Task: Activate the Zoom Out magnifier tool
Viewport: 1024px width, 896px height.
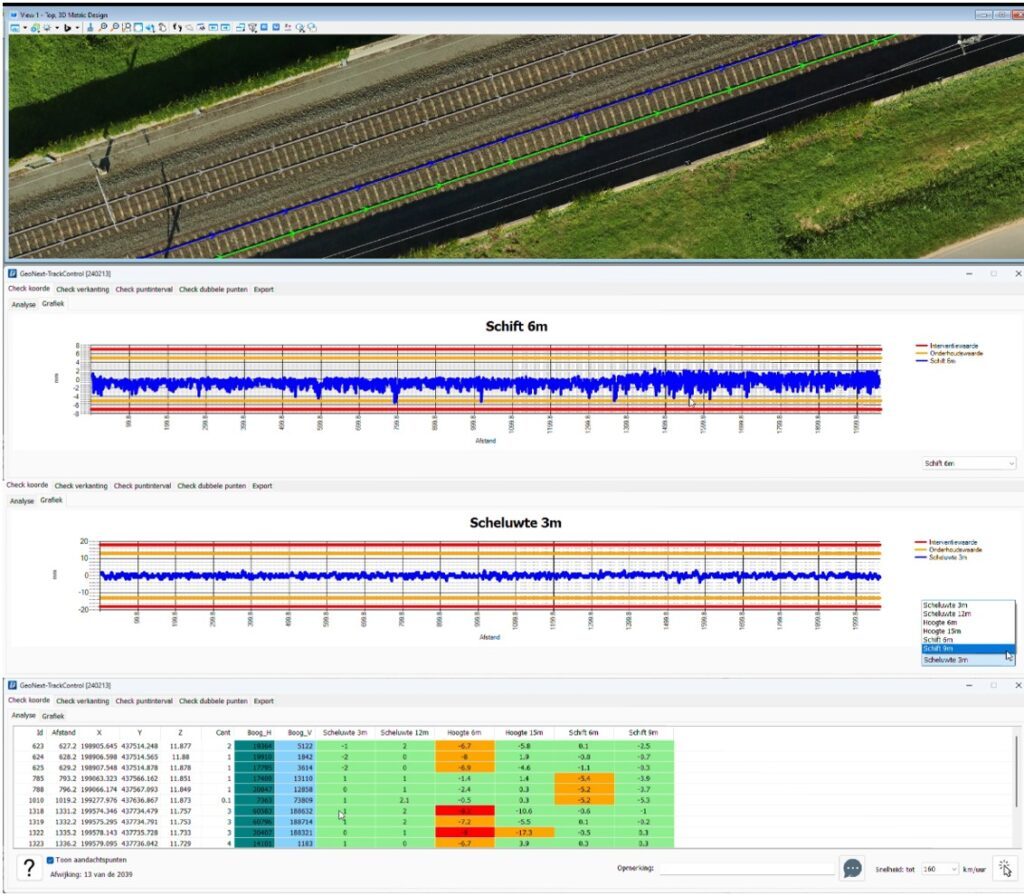Action: pyautogui.click(x=114, y=27)
